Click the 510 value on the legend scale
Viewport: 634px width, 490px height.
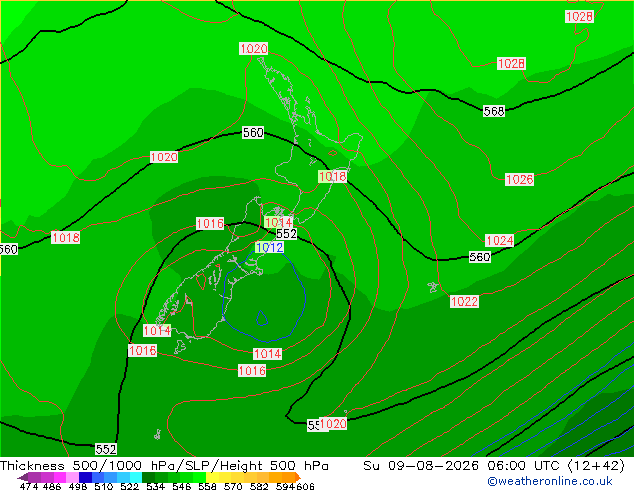(x=104, y=486)
